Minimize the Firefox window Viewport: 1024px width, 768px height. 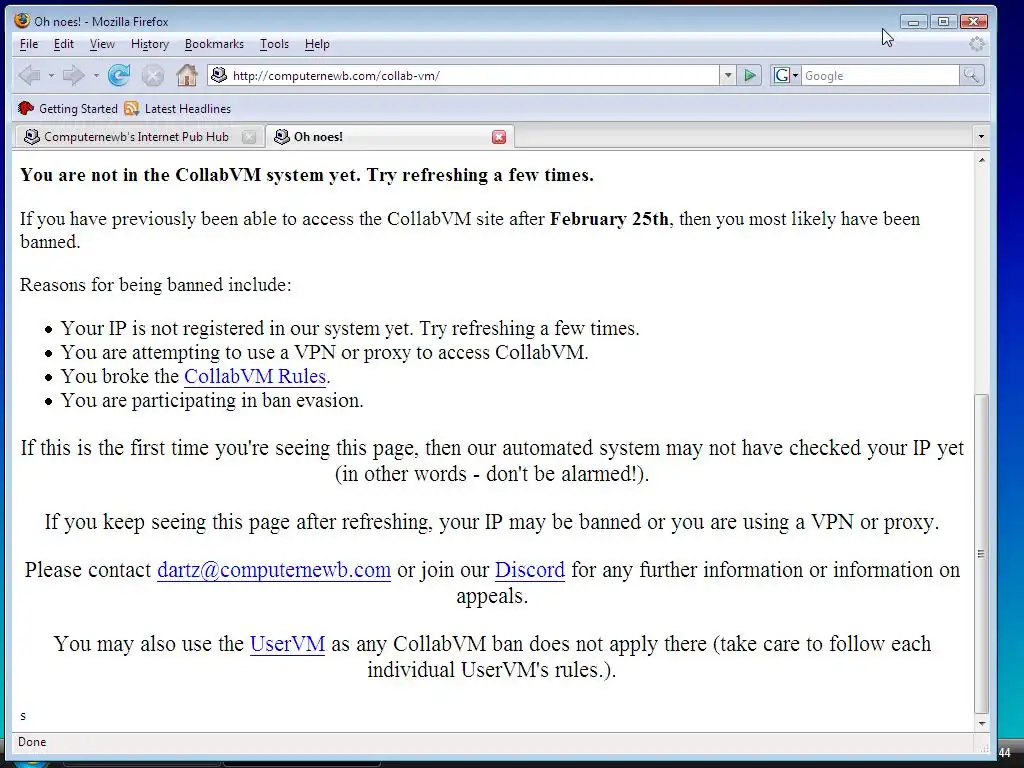[914, 22]
